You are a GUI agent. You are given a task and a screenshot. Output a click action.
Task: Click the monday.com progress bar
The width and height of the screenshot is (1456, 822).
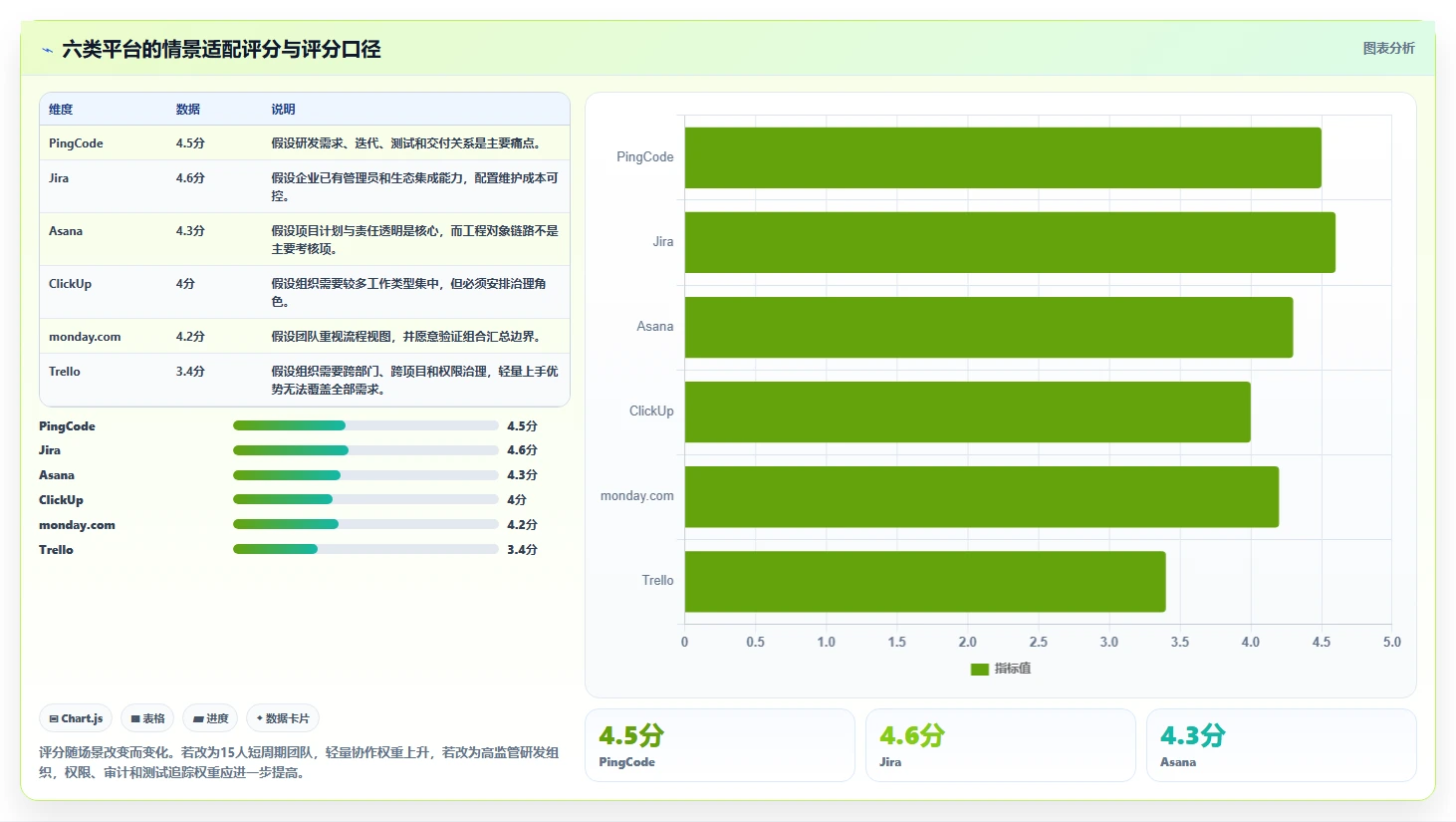pos(365,524)
